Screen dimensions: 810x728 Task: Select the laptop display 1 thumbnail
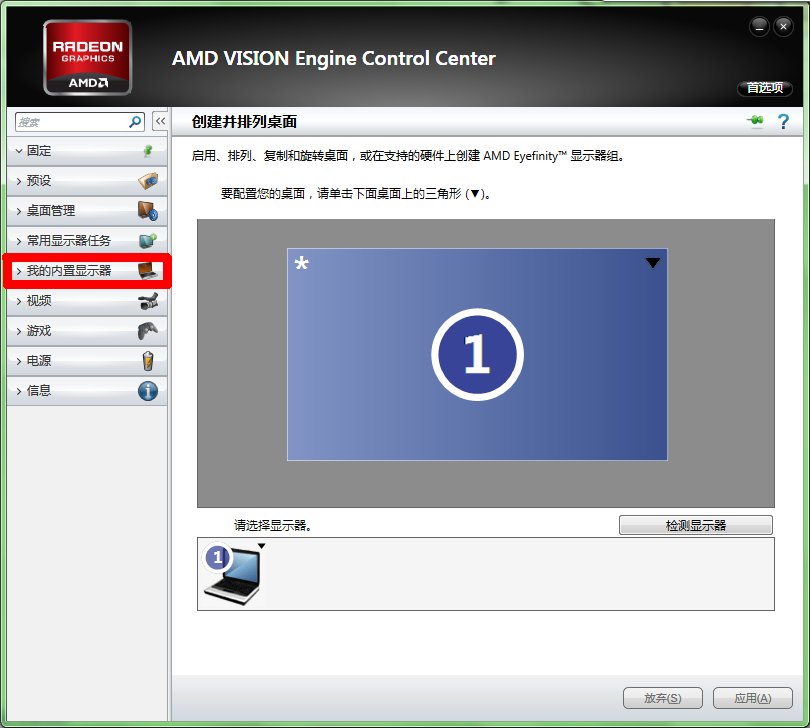point(232,575)
